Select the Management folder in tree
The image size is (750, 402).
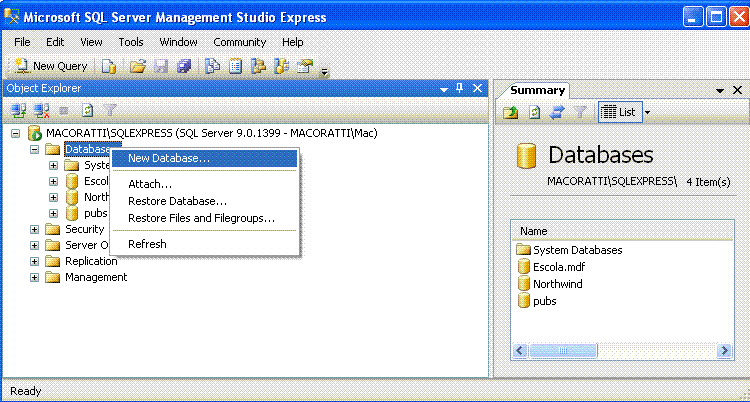96,277
